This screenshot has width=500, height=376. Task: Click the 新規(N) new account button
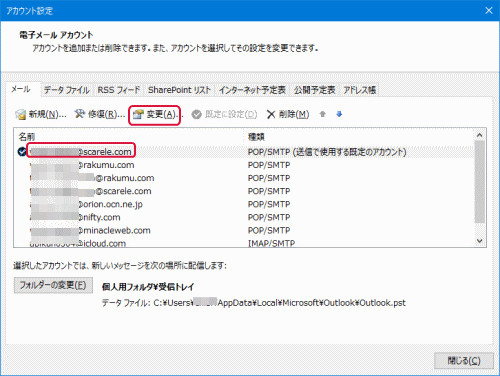(41, 114)
